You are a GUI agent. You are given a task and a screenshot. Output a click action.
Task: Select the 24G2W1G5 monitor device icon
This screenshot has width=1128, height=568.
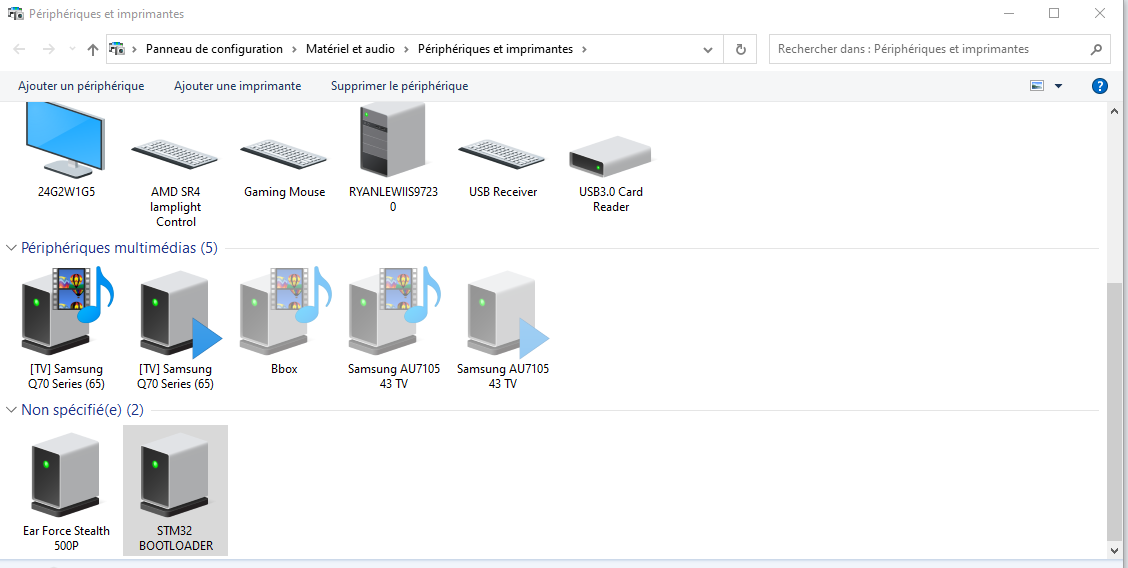(65, 139)
